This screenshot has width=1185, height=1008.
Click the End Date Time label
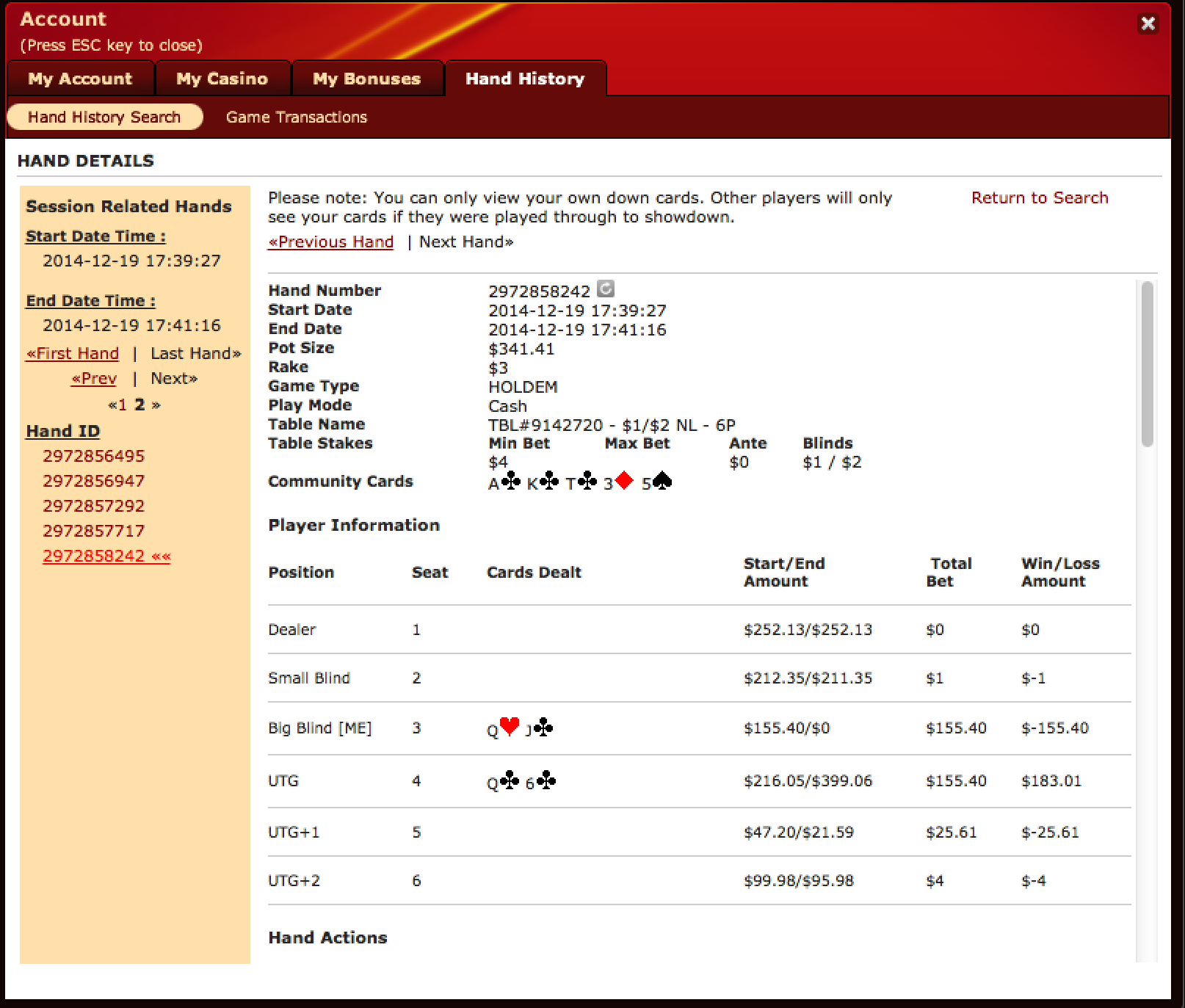[x=90, y=301]
